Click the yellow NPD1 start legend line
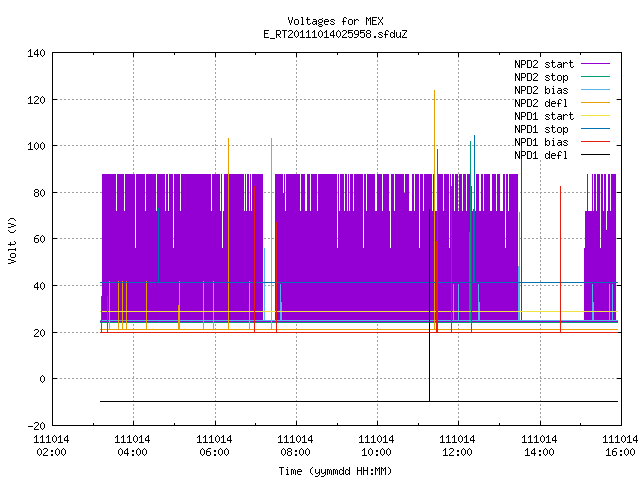The height and width of the screenshot is (480, 640). point(595,116)
